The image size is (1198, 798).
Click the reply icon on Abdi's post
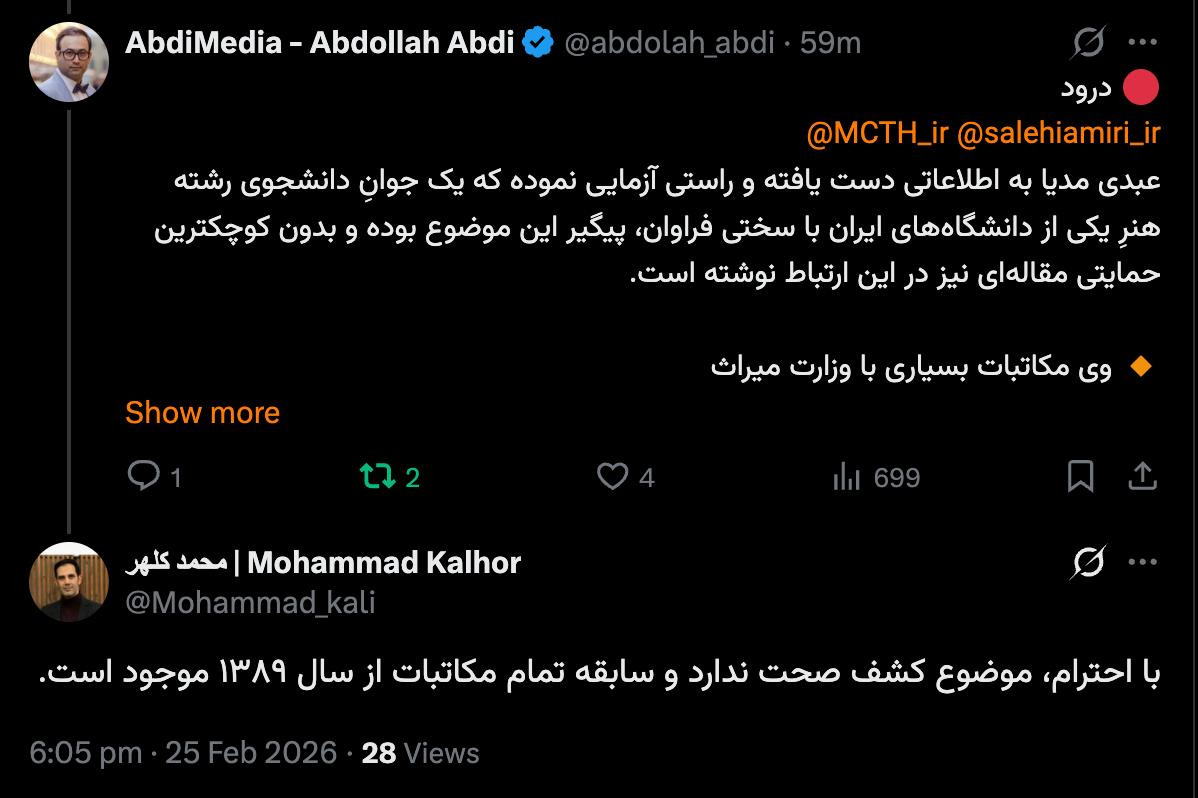[x=145, y=477]
